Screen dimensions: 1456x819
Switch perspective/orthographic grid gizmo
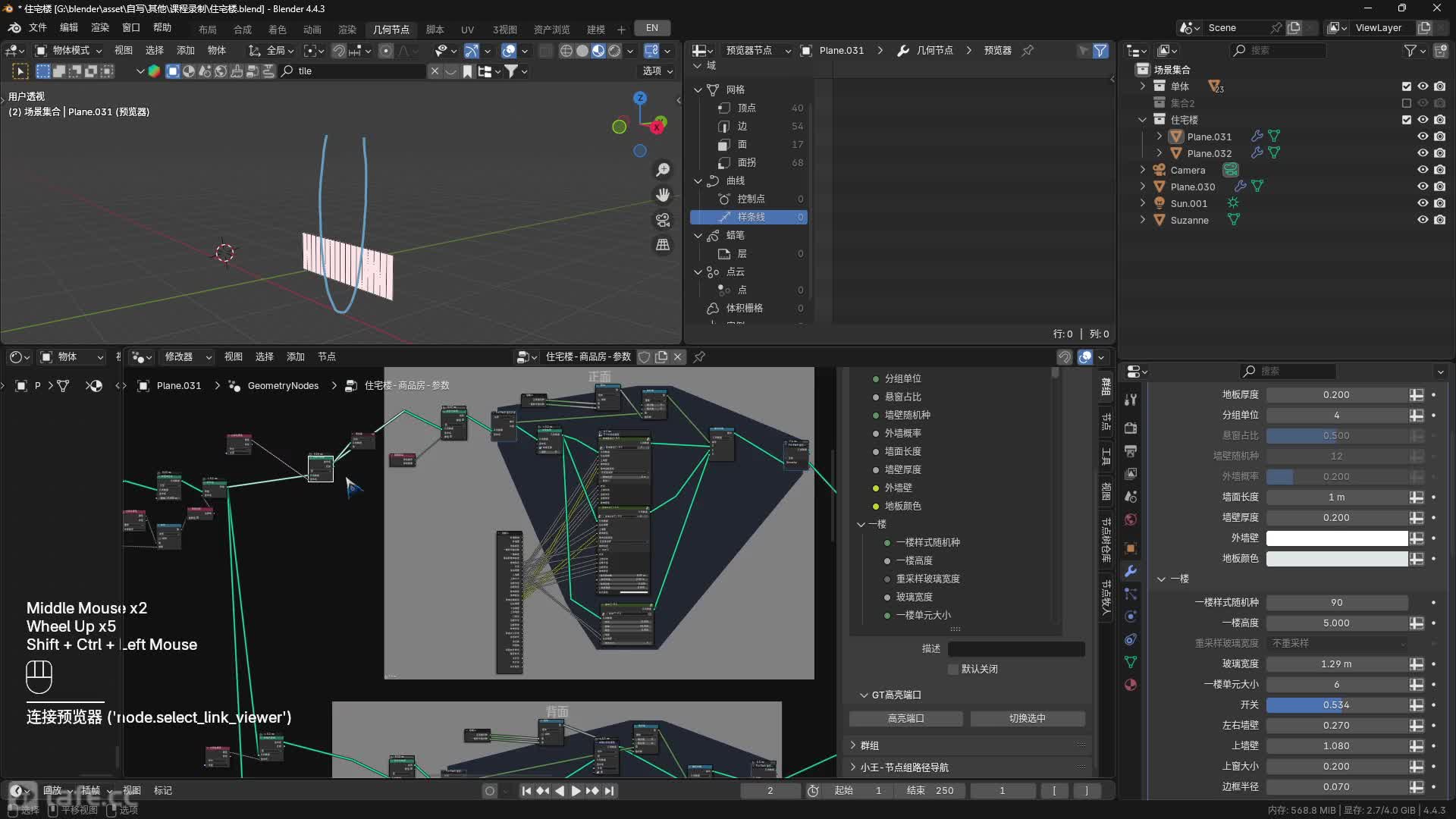tap(663, 245)
